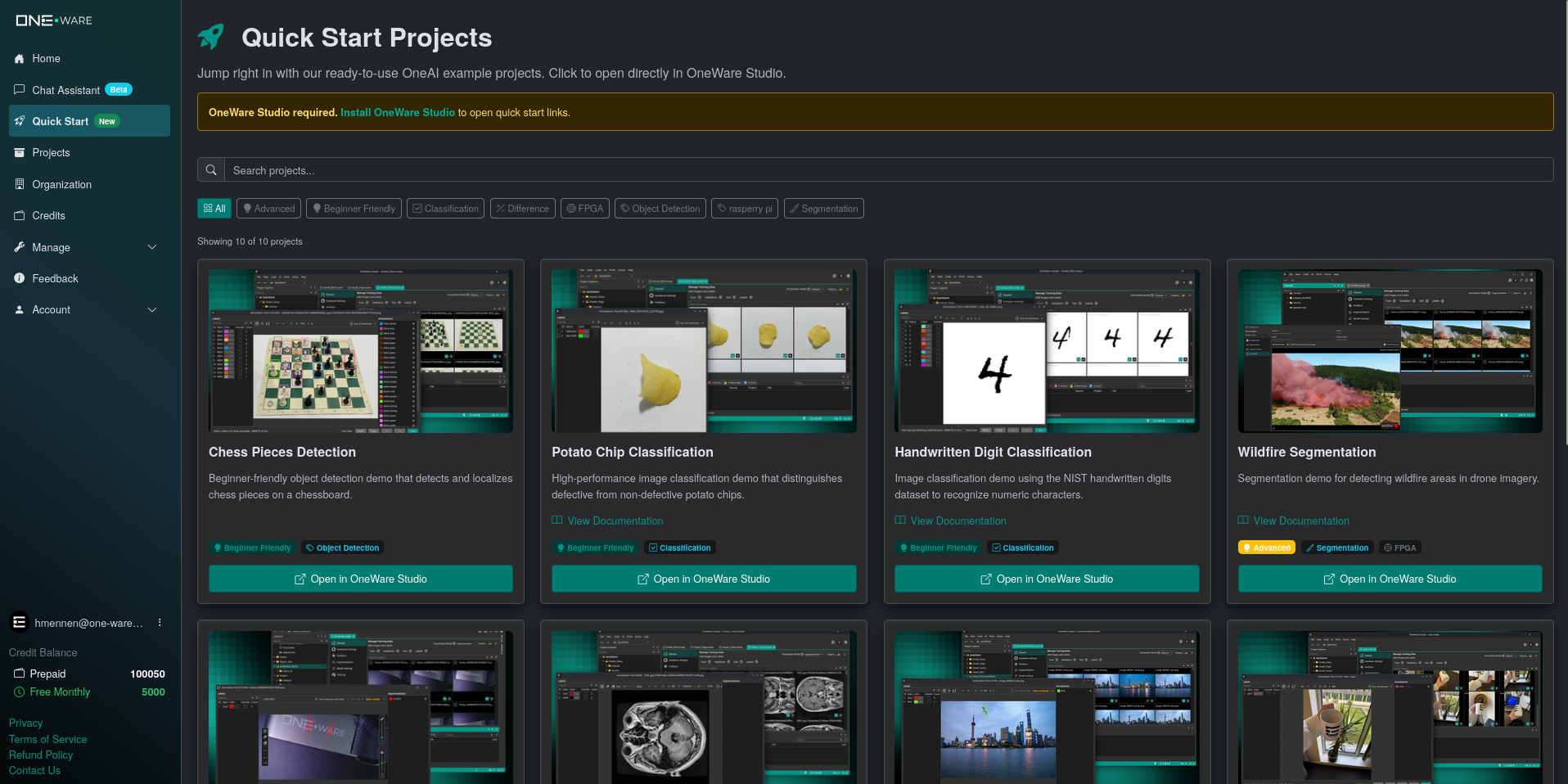The height and width of the screenshot is (784, 1568).
Task: Open the Organization menu item
Action: pyautogui.click(x=61, y=185)
